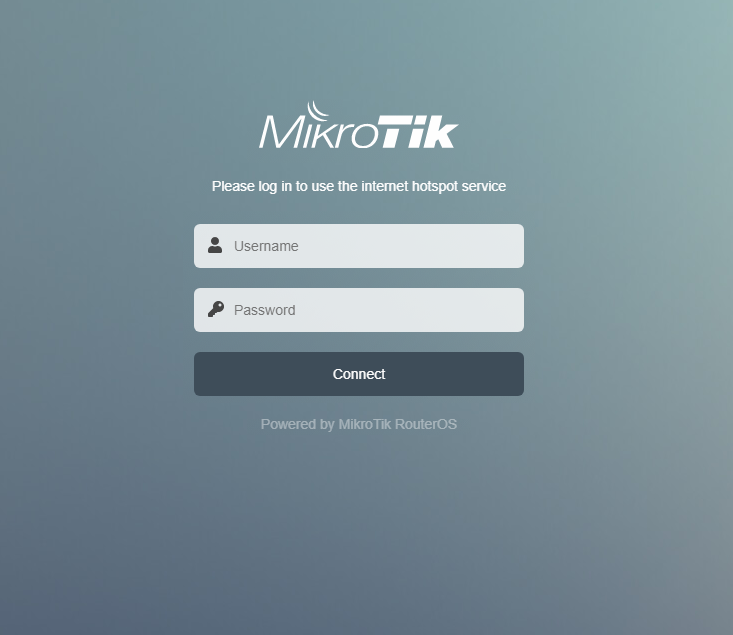This screenshot has width=733, height=635.
Task: Click the Connect button
Action: pos(359,374)
